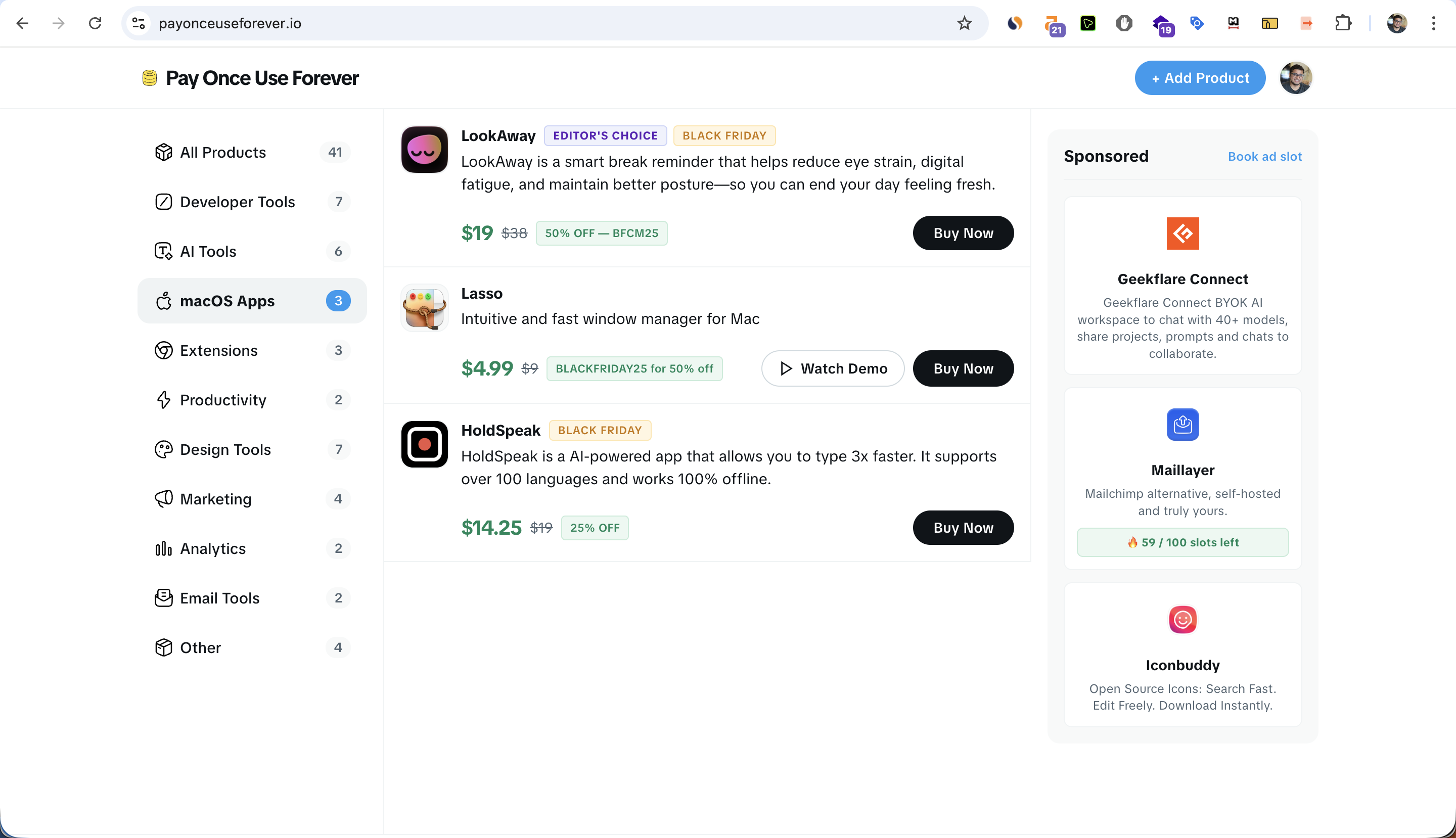Click the HoldSpeak app icon
The height and width of the screenshot is (838, 1456).
[424, 444]
